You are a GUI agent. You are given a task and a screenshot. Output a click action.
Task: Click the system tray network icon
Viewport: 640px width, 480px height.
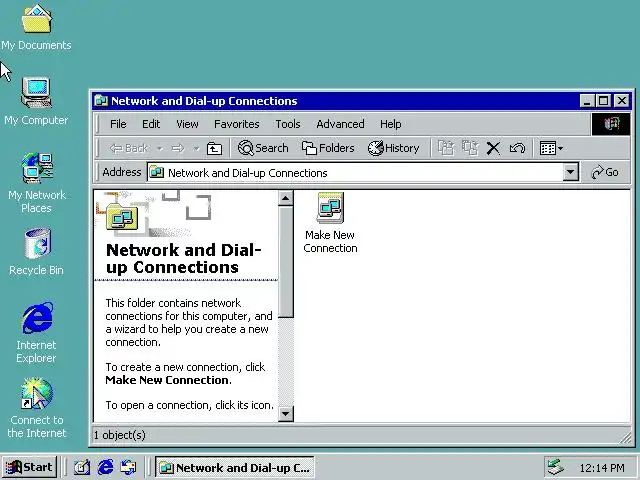point(556,468)
